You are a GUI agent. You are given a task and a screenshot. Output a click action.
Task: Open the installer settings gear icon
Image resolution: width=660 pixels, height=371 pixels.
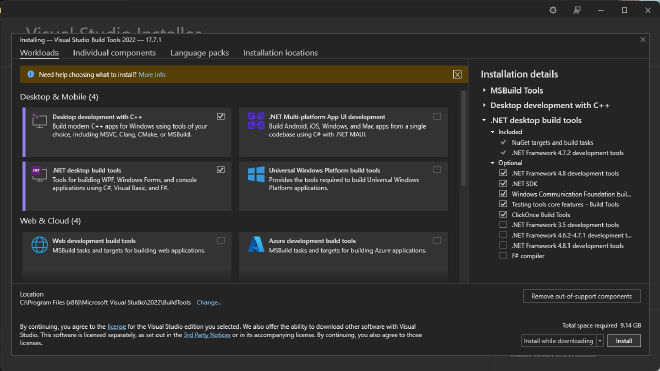[553, 10]
